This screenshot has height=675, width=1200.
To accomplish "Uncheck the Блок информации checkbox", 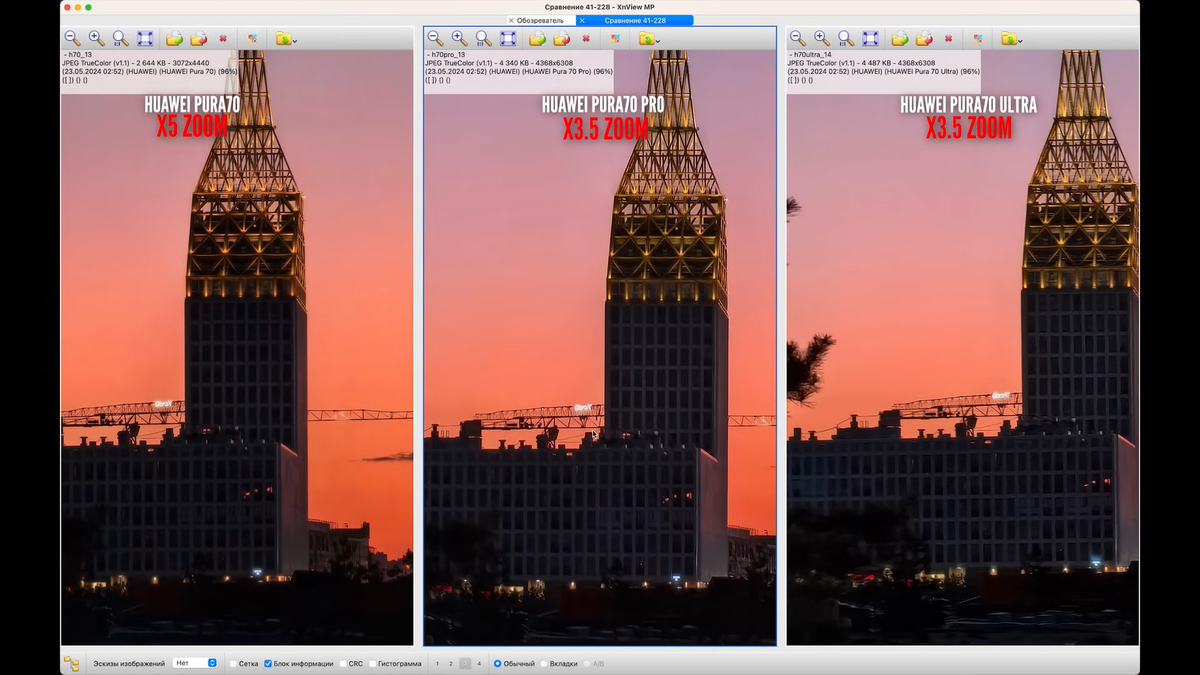I will [x=268, y=663].
